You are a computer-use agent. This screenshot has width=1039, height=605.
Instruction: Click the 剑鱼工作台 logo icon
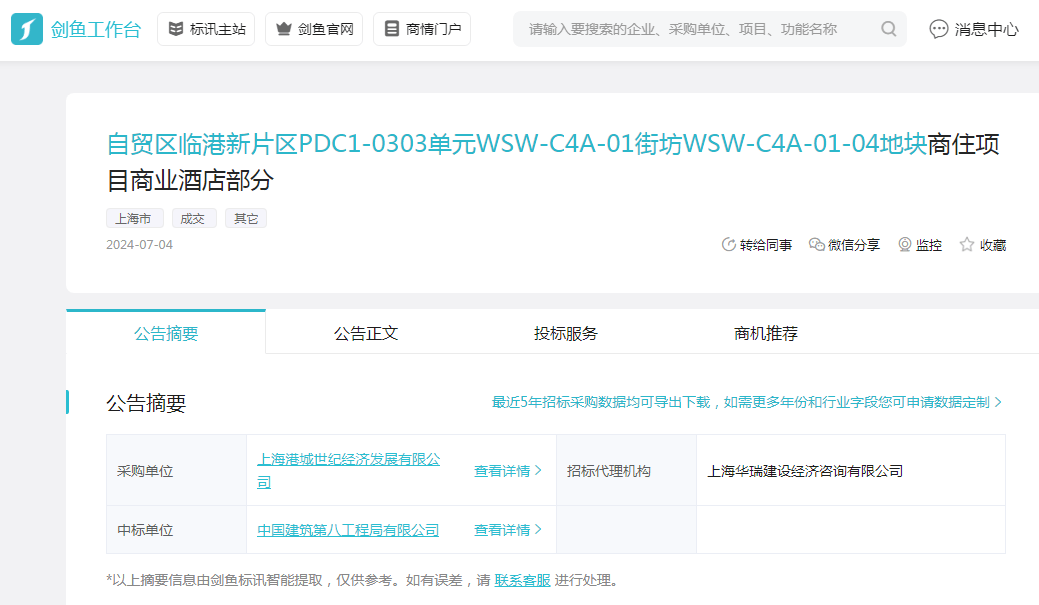tap(27, 29)
